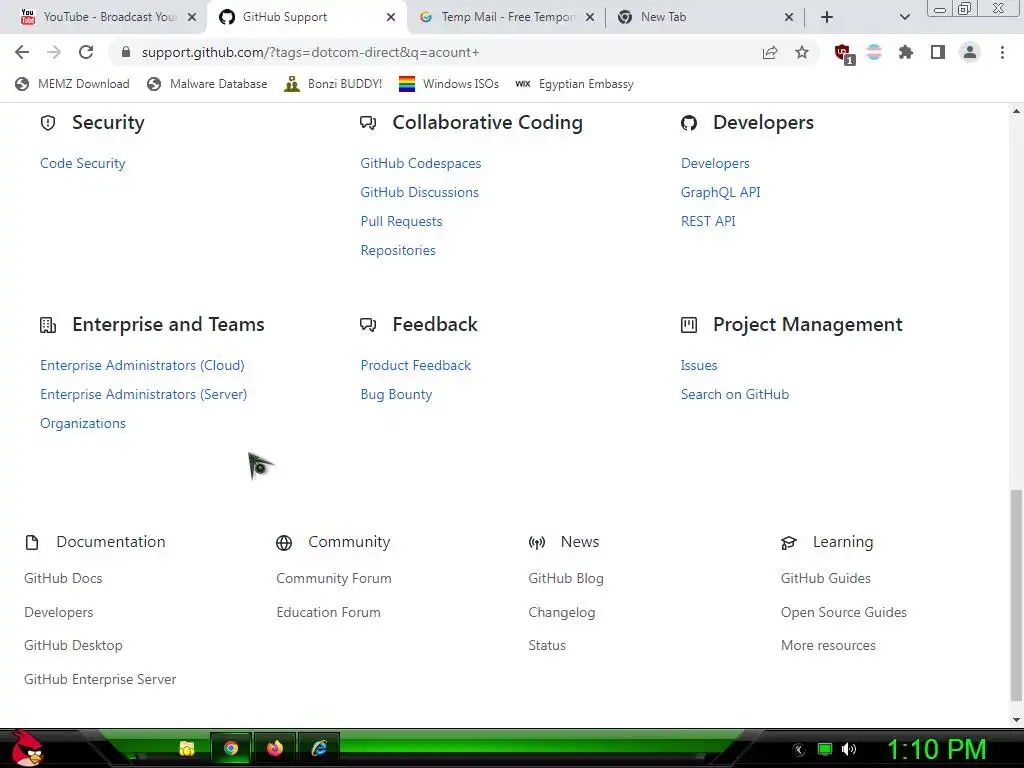Open the Changelog footer link
1024x768 pixels.
click(562, 613)
